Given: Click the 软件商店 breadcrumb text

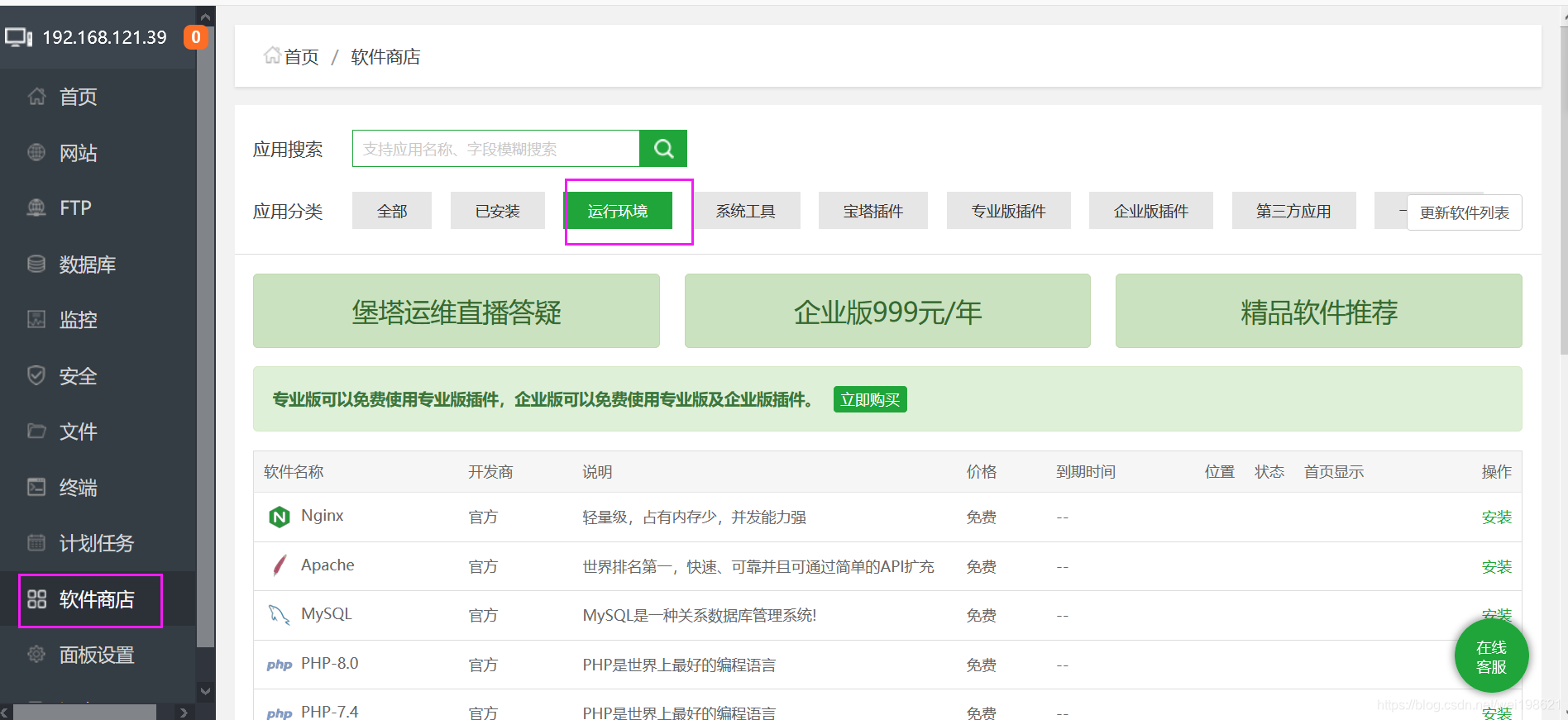Looking at the screenshot, I should click(x=386, y=56).
